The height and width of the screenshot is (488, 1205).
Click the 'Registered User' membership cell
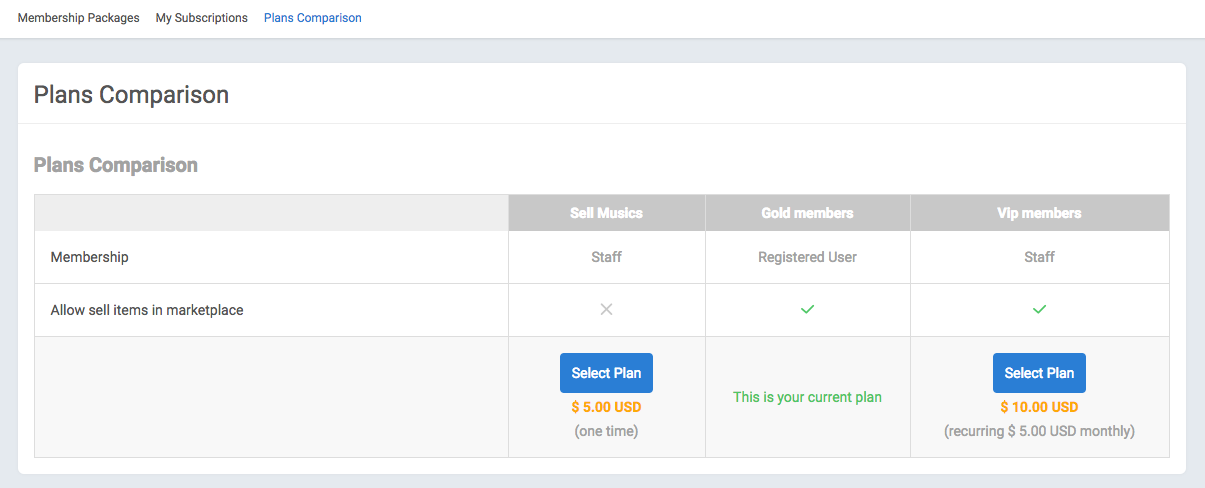807,257
